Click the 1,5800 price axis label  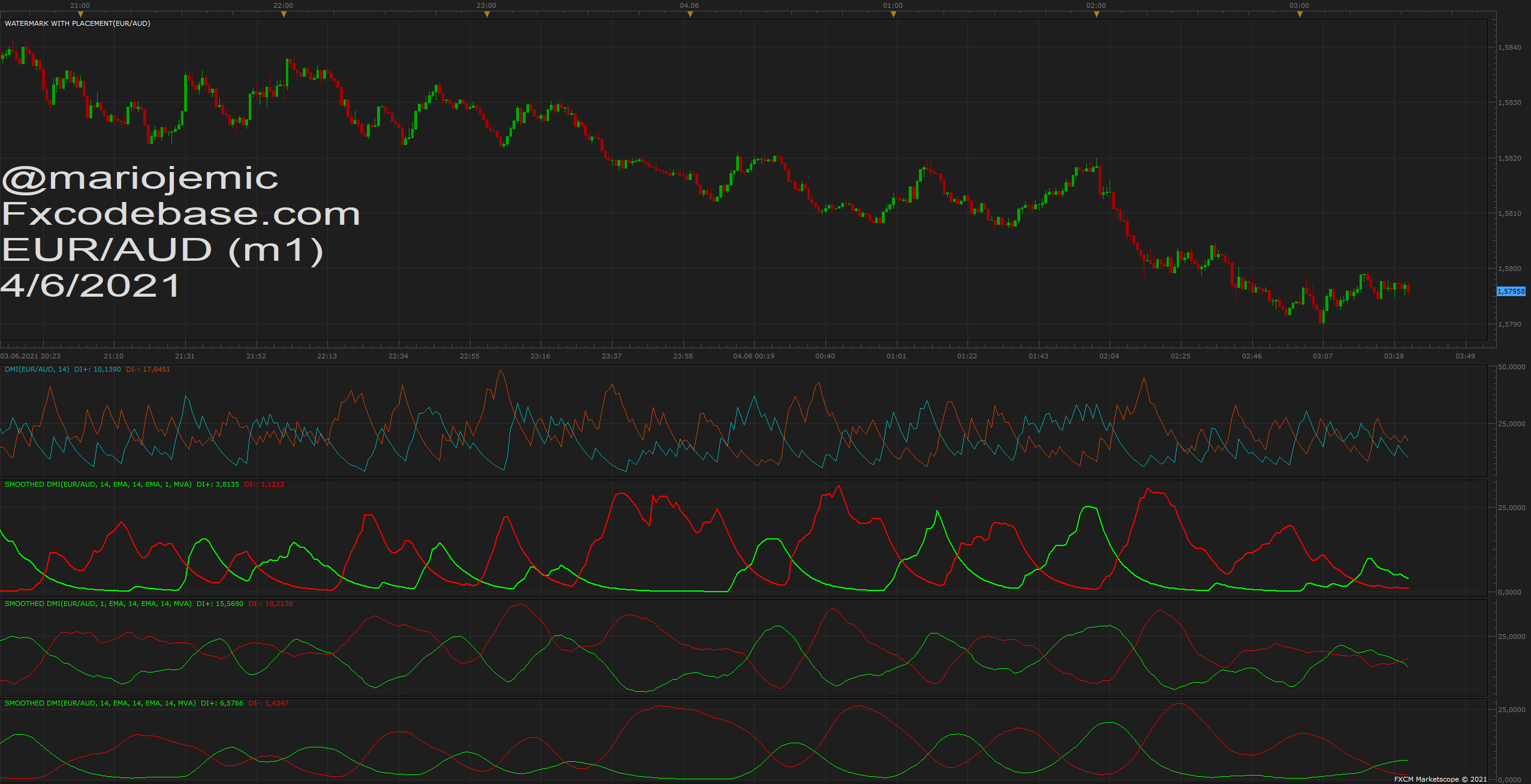coord(1509,269)
